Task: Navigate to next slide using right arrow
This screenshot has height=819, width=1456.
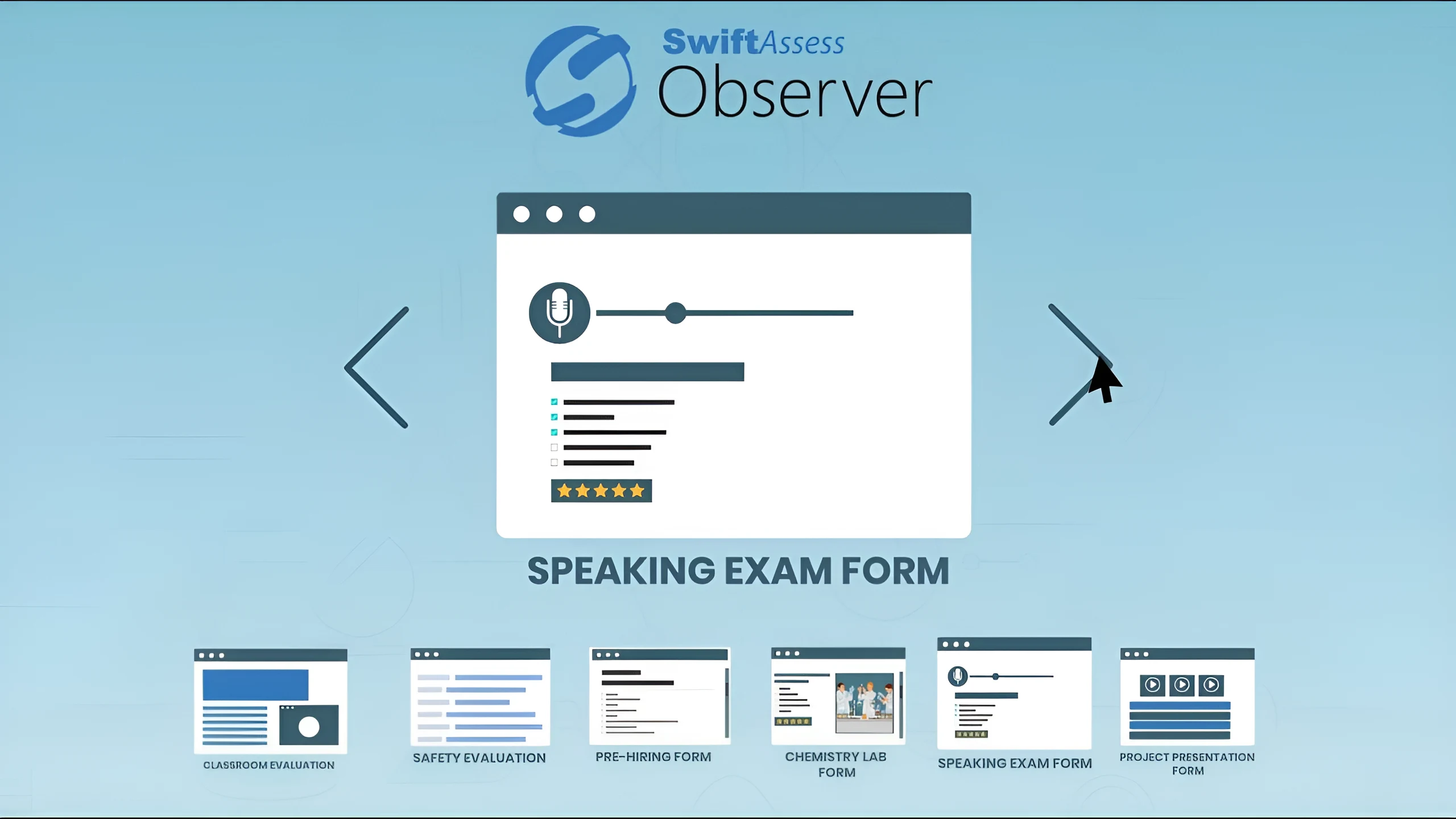Action: (1080, 365)
